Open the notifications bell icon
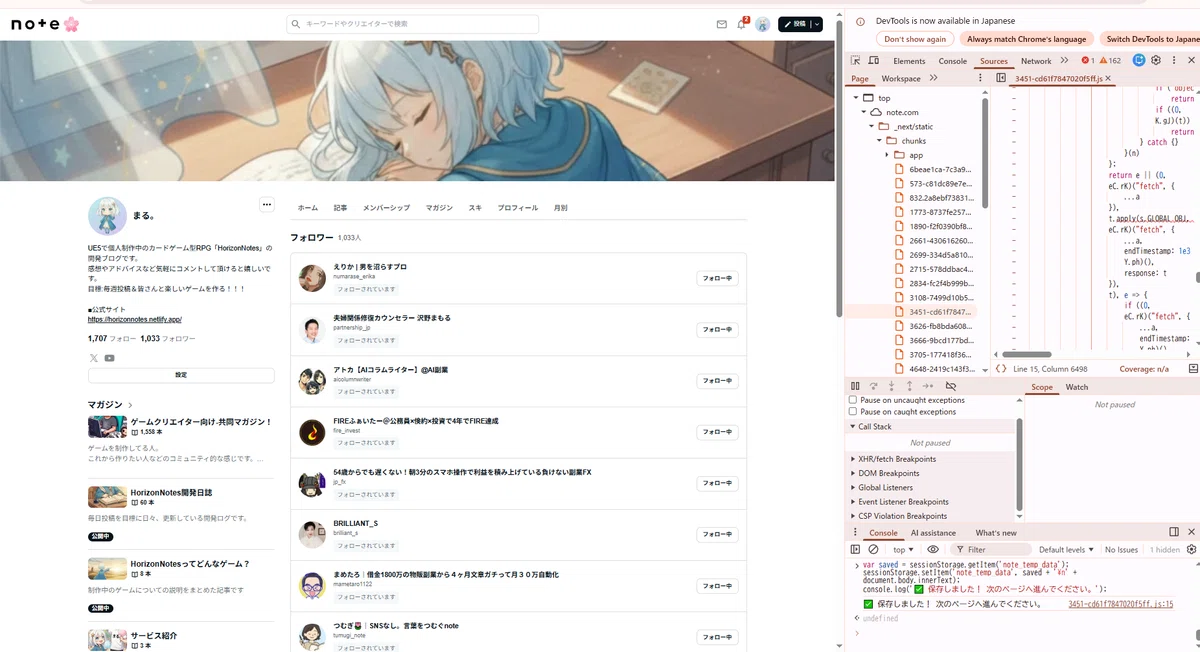The height and width of the screenshot is (652, 1200). 742,24
